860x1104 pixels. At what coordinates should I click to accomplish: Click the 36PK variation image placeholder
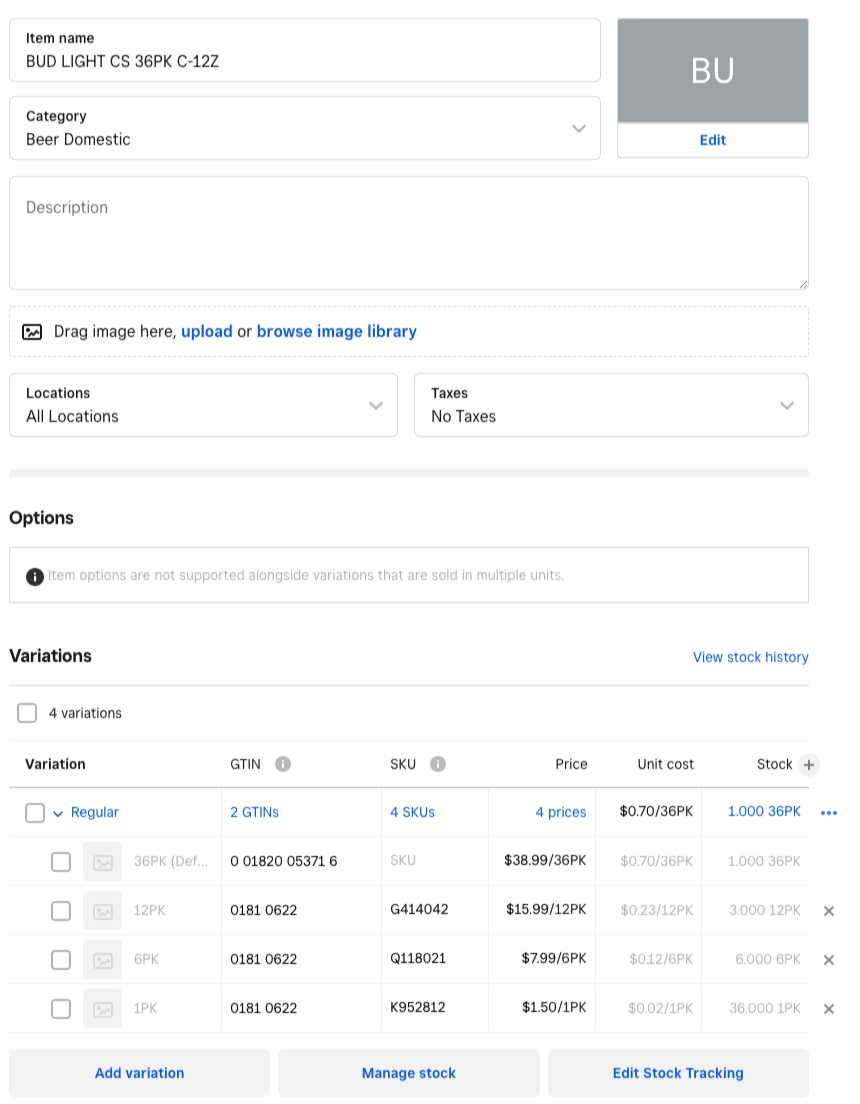click(x=103, y=862)
